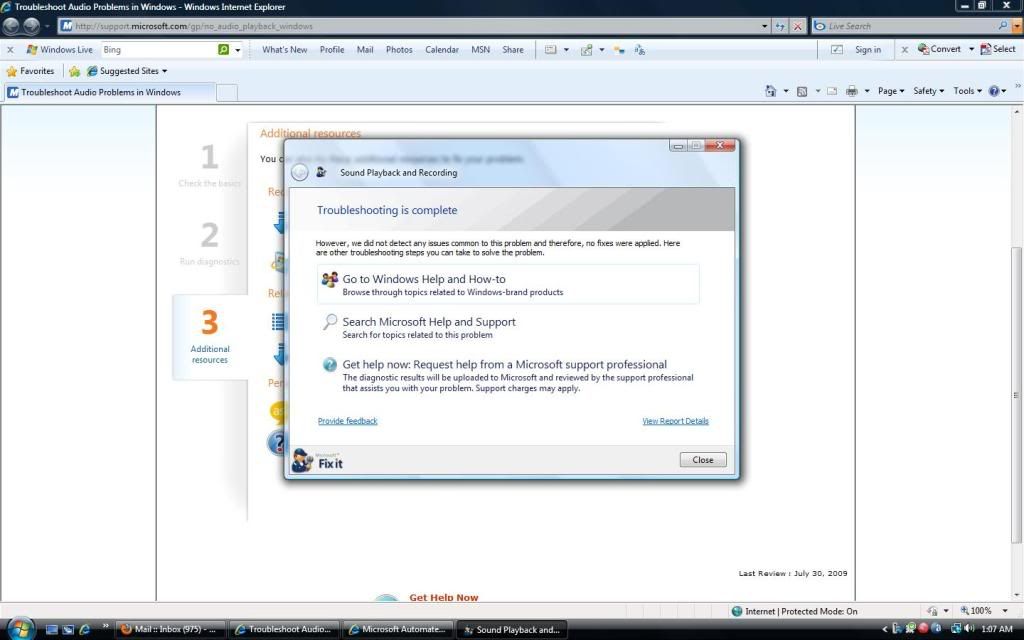The height and width of the screenshot is (640, 1024).
Task: Open the Bing search options dropdown
Action: [x=238, y=50]
